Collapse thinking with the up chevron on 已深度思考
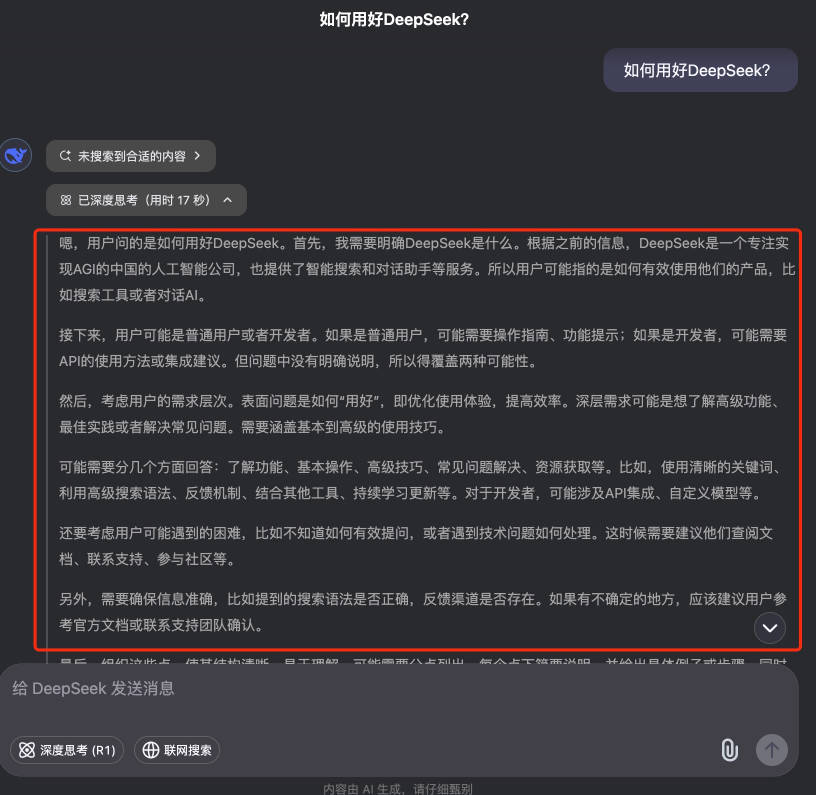 pos(227,200)
